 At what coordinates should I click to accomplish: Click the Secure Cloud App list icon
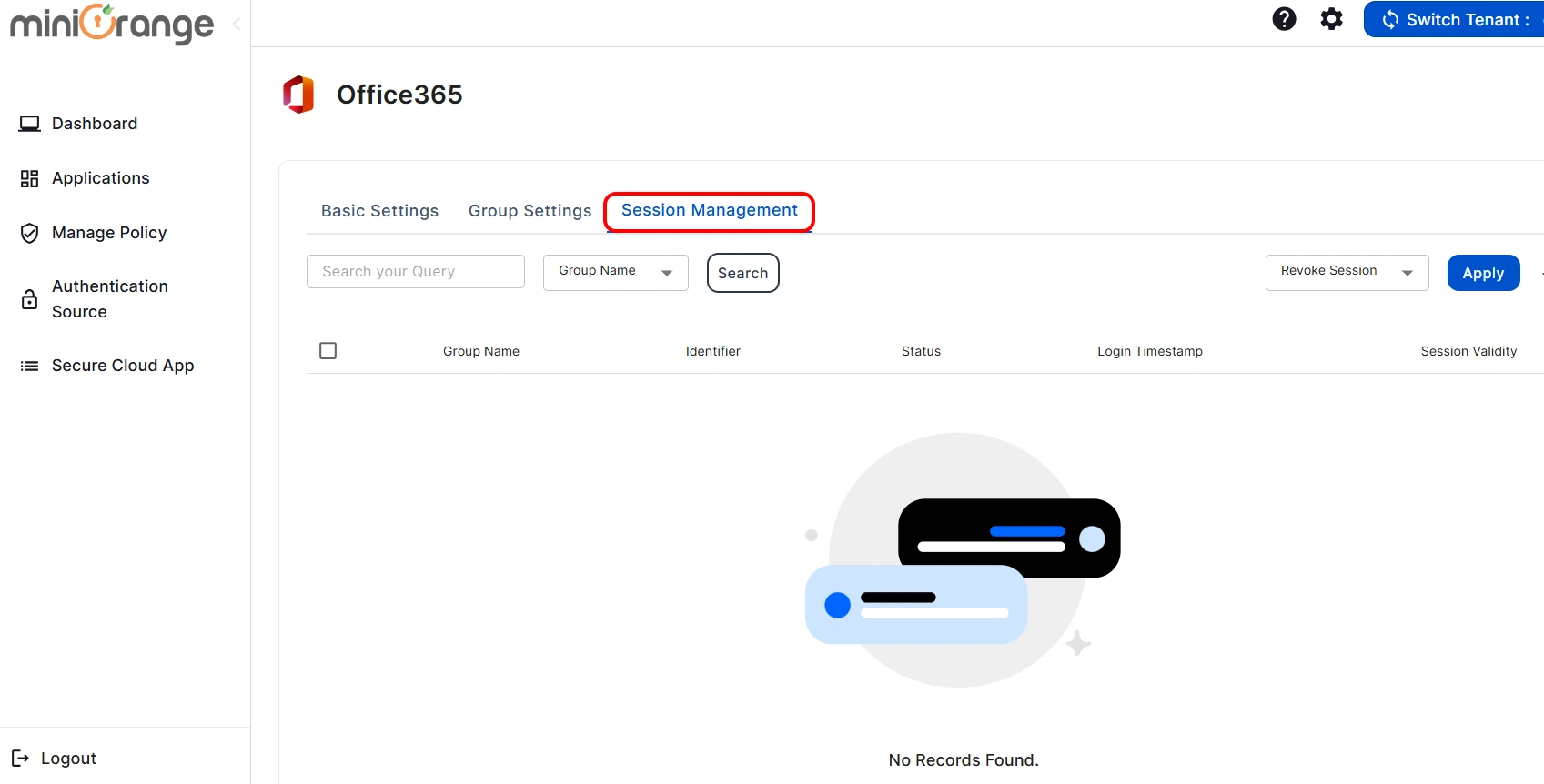[x=30, y=366]
